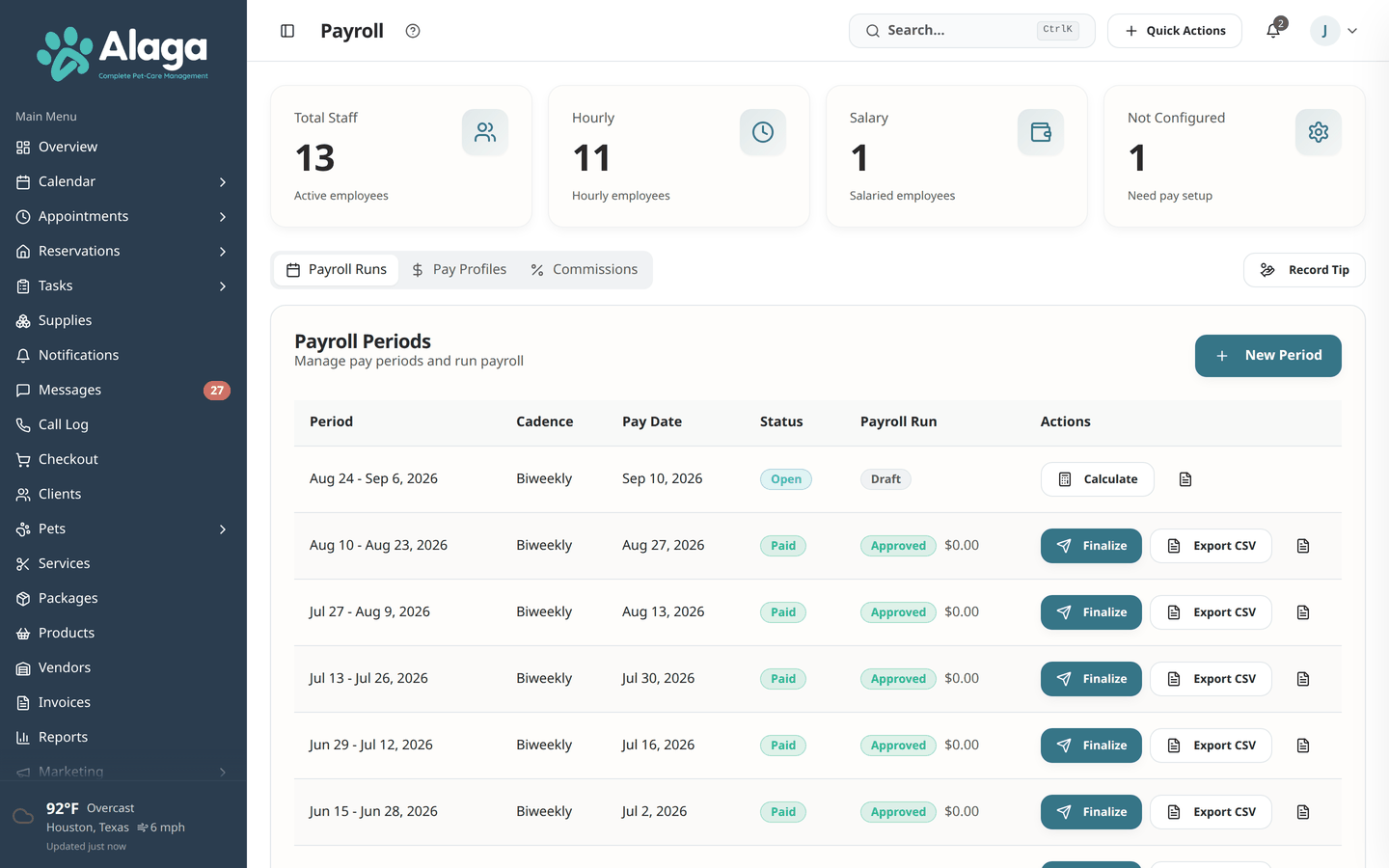Screen dimensions: 1389x868
Task: Calculate payroll for Aug 24 - Sep 6
Action: [x=1097, y=479]
